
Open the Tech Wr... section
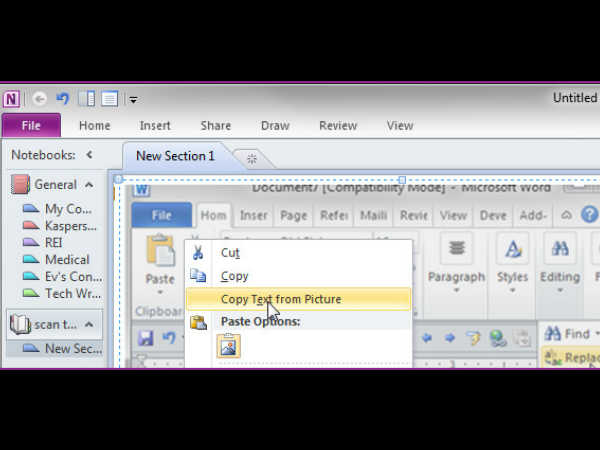coord(62,293)
